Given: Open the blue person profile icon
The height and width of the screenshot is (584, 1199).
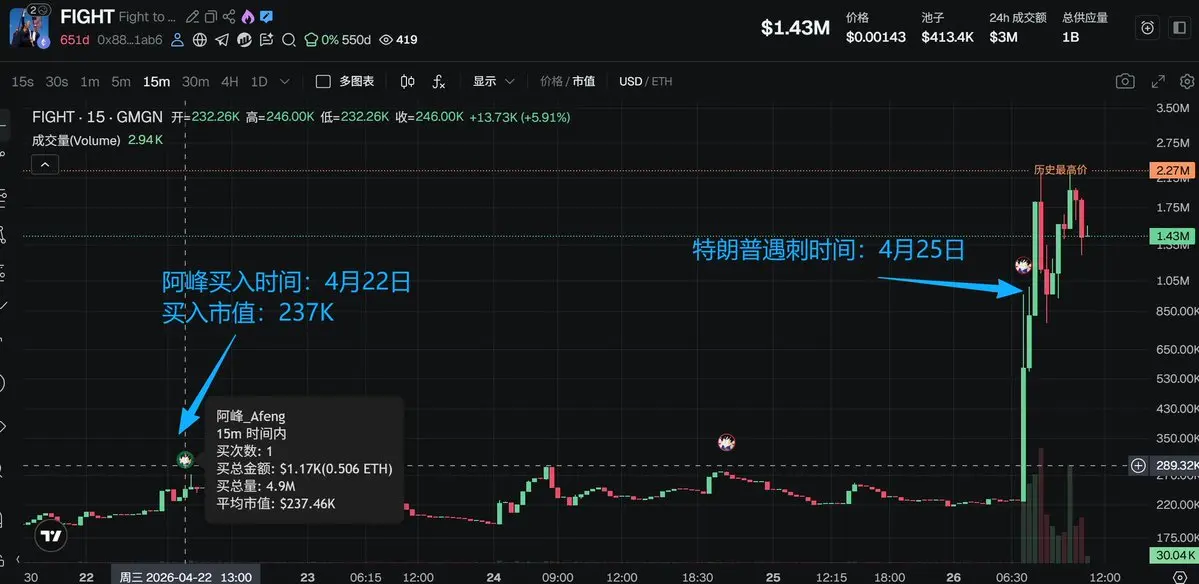Looking at the screenshot, I should tap(177, 40).
